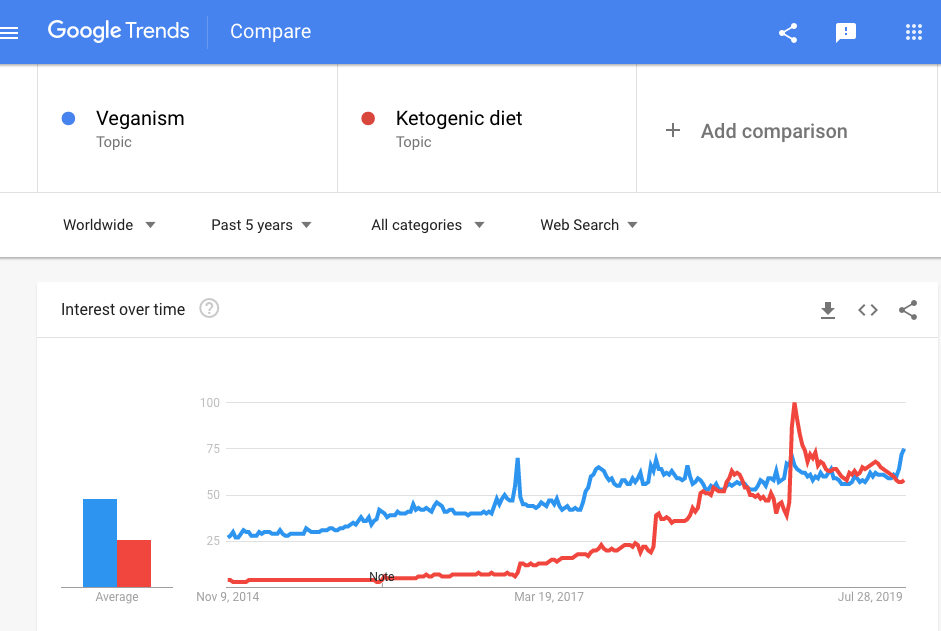
Task: Click the blue Veganism color dot
Action: (x=68, y=119)
